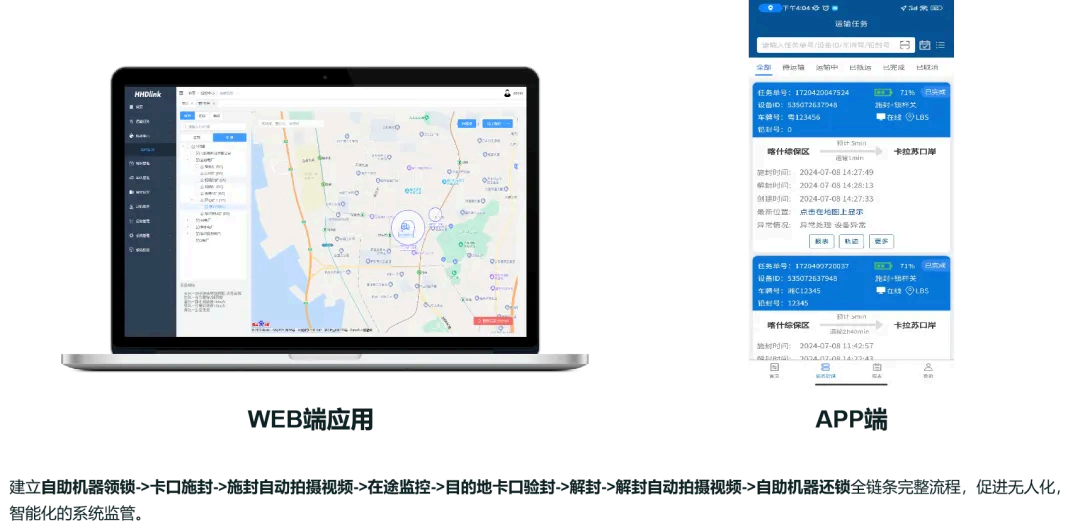Click the 更多 button
This screenshot has width=1080, height=529.
[x=882, y=241]
